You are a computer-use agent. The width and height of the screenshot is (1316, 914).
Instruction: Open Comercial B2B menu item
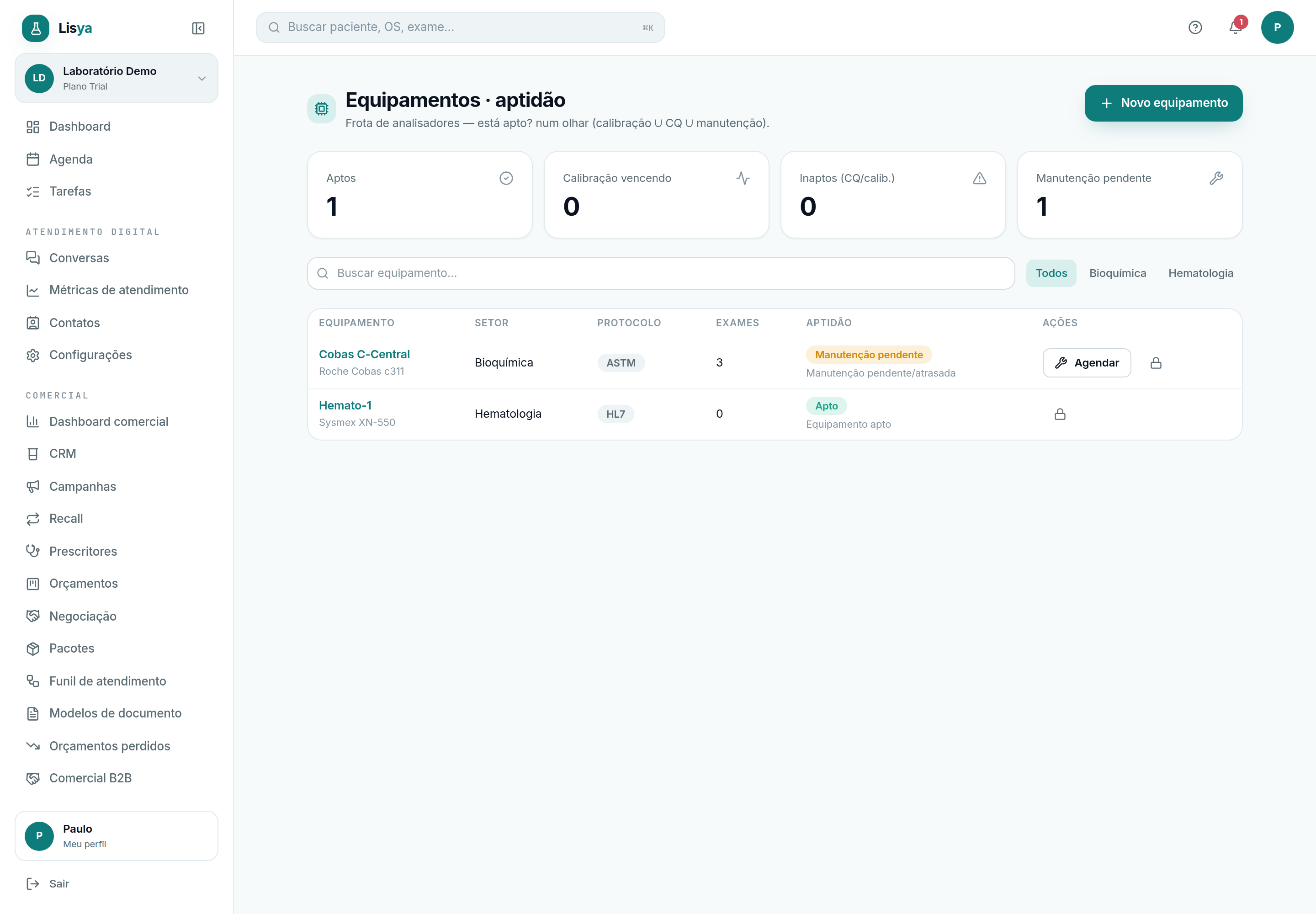coord(116,778)
